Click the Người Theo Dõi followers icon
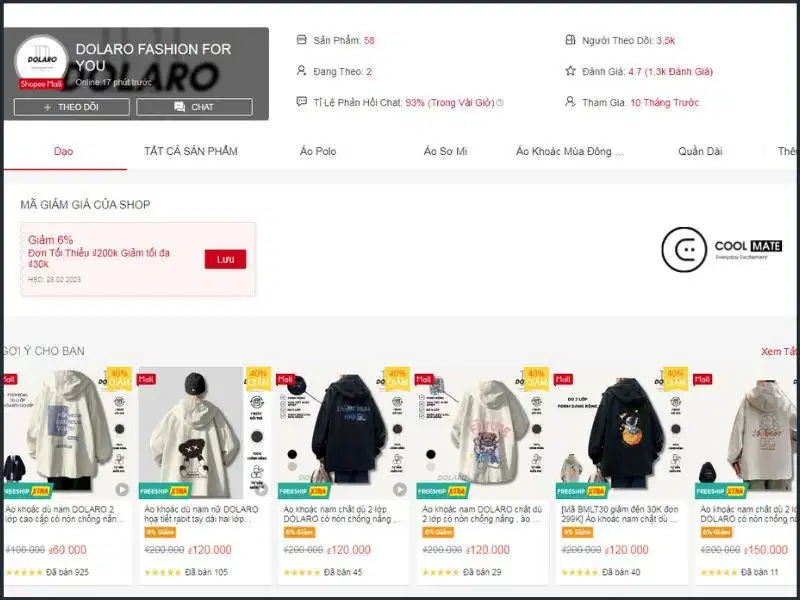The height and width of the screenshot is (600, 800). [x=570, y=39]
